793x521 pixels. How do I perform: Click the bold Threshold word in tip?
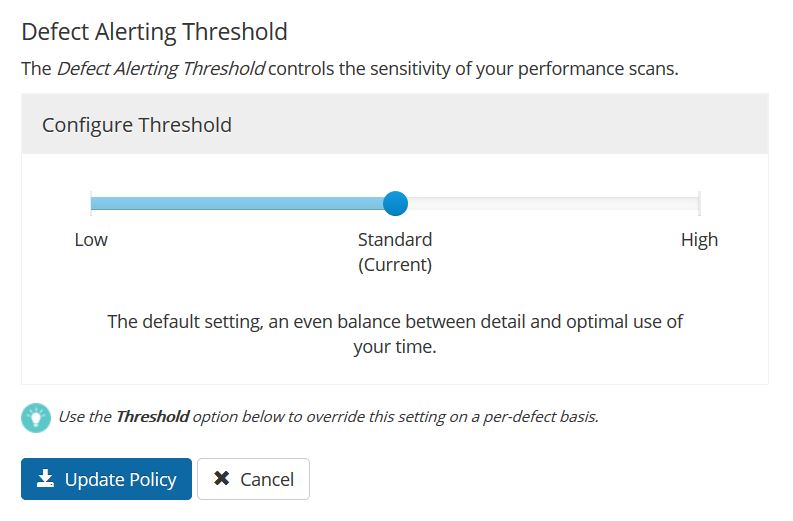coord(152,416)
